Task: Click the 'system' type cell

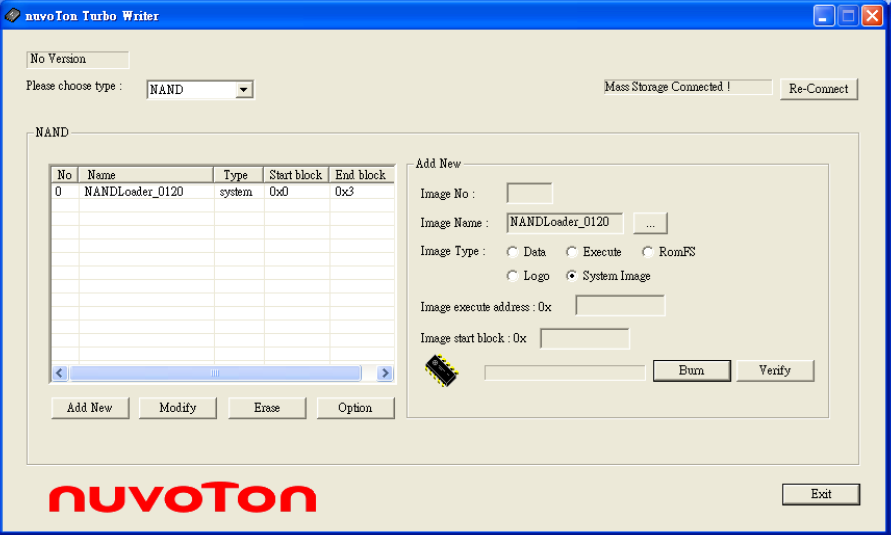Action: (236, 192)
